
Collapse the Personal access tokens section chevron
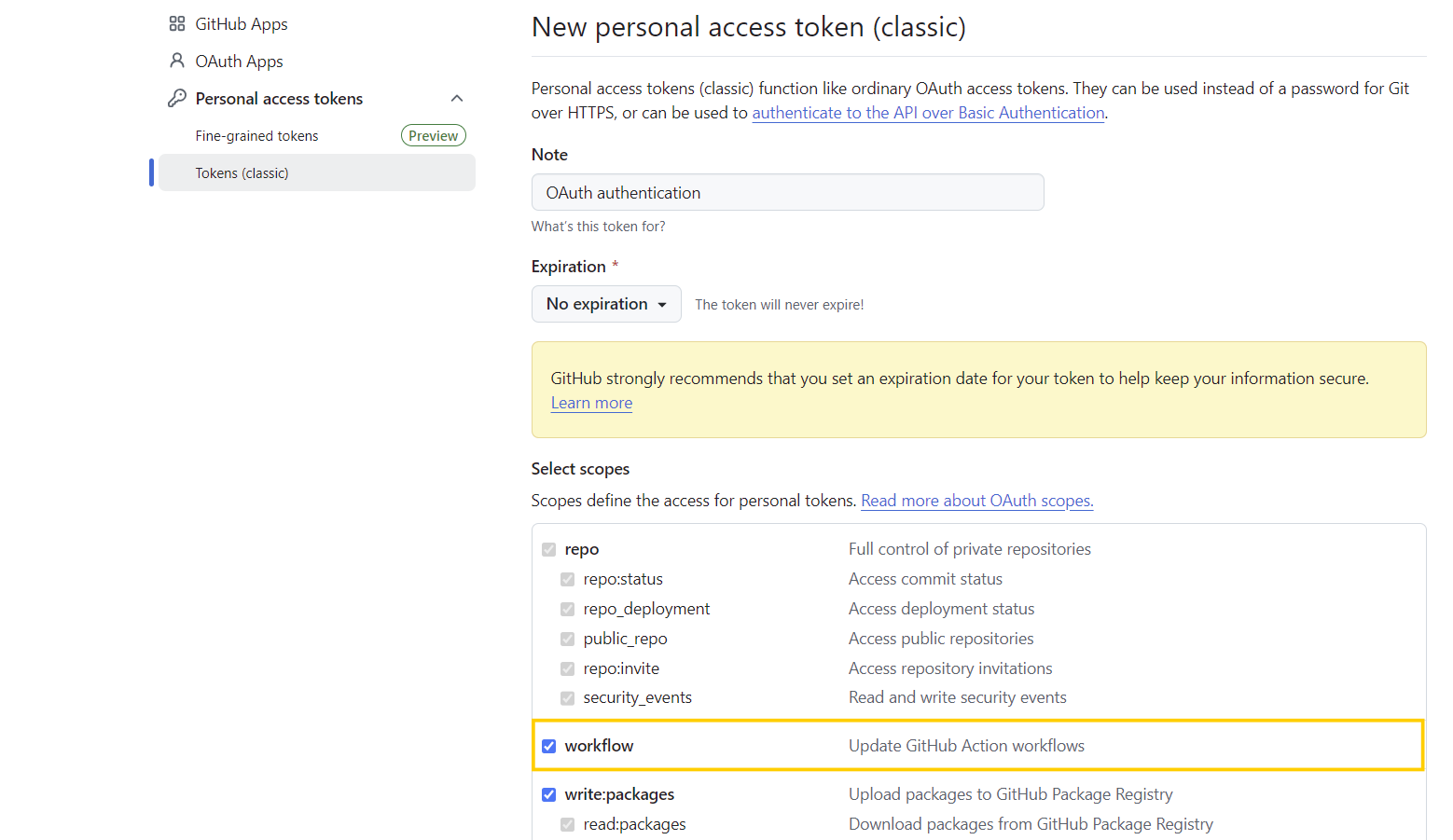click(457, 99)
